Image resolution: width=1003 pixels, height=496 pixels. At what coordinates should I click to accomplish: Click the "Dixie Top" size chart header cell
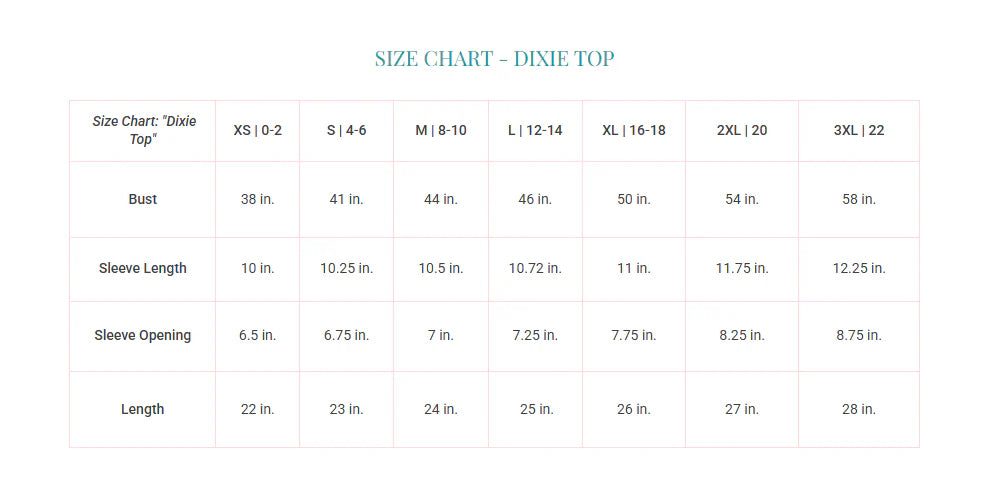143,130
